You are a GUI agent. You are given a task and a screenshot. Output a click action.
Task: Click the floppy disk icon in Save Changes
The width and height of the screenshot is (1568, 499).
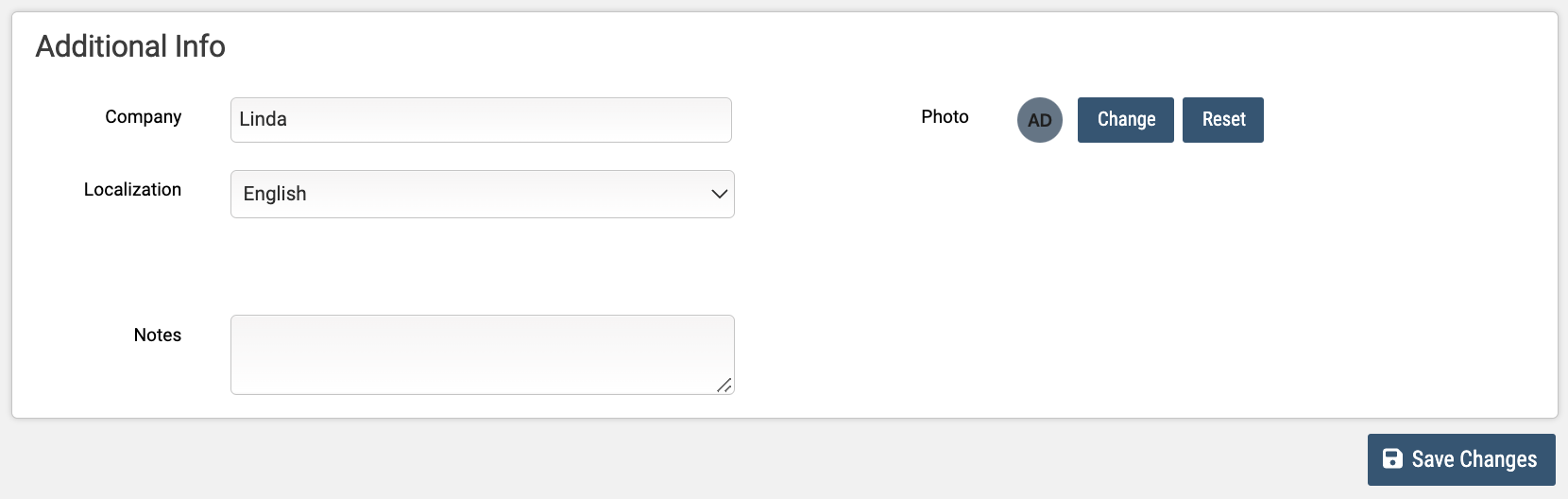pos(1392,459)
